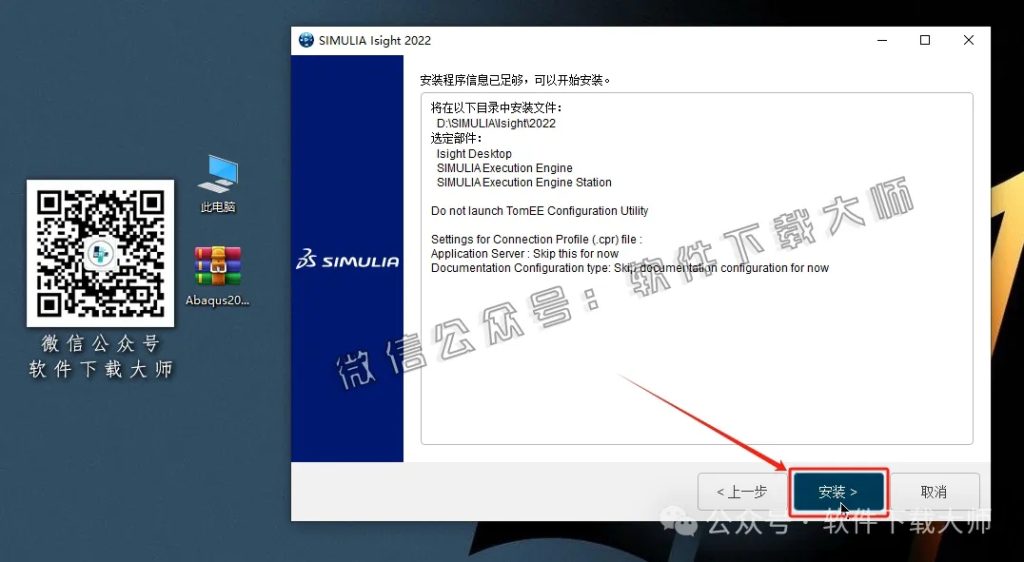Viewport: 1024px width, 562px height.
Task: Maximize the SIMULIA Isight 2022 window
Action: (x=925, y=40)
